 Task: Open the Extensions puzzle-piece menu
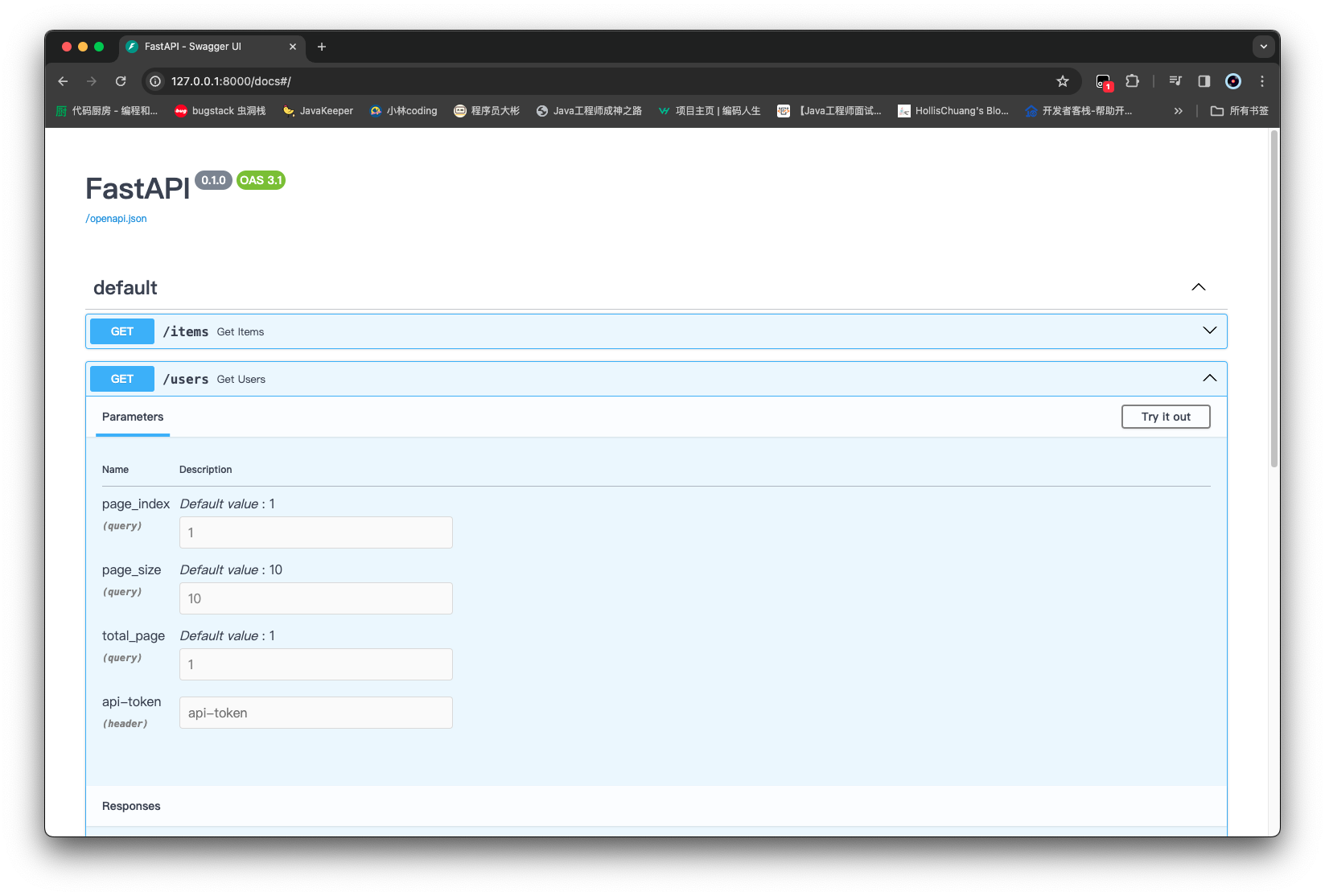[x=1133, y=81]
